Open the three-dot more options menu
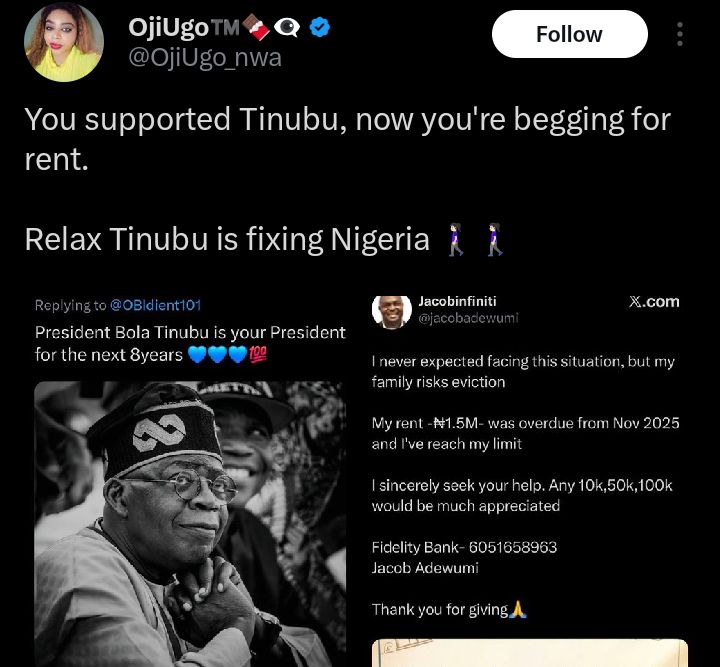The width and height of the screenshot is (720, 667). pyautogui.click(x=680, y=34)
